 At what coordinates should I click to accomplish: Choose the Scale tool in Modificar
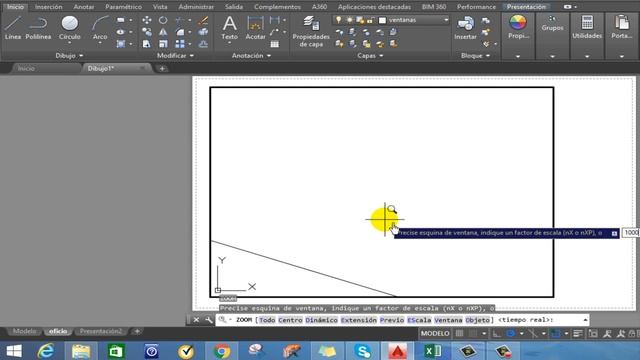tap(163, 44)
